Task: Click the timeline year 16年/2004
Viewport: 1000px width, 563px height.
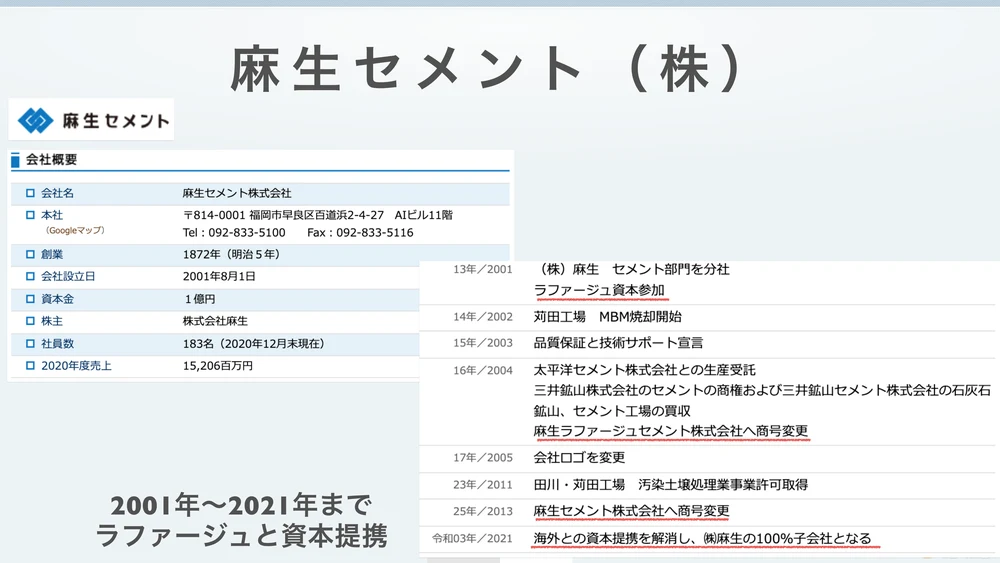Action: pyautogui.click(x=483, y=370)
